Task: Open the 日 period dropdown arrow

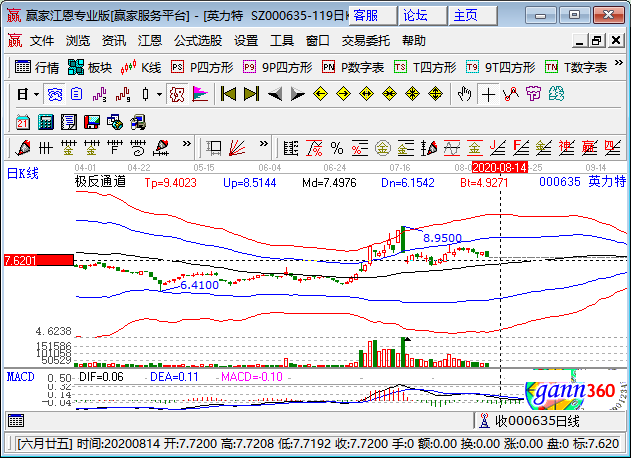Action: pyautogui.click(x=37, y=95)
